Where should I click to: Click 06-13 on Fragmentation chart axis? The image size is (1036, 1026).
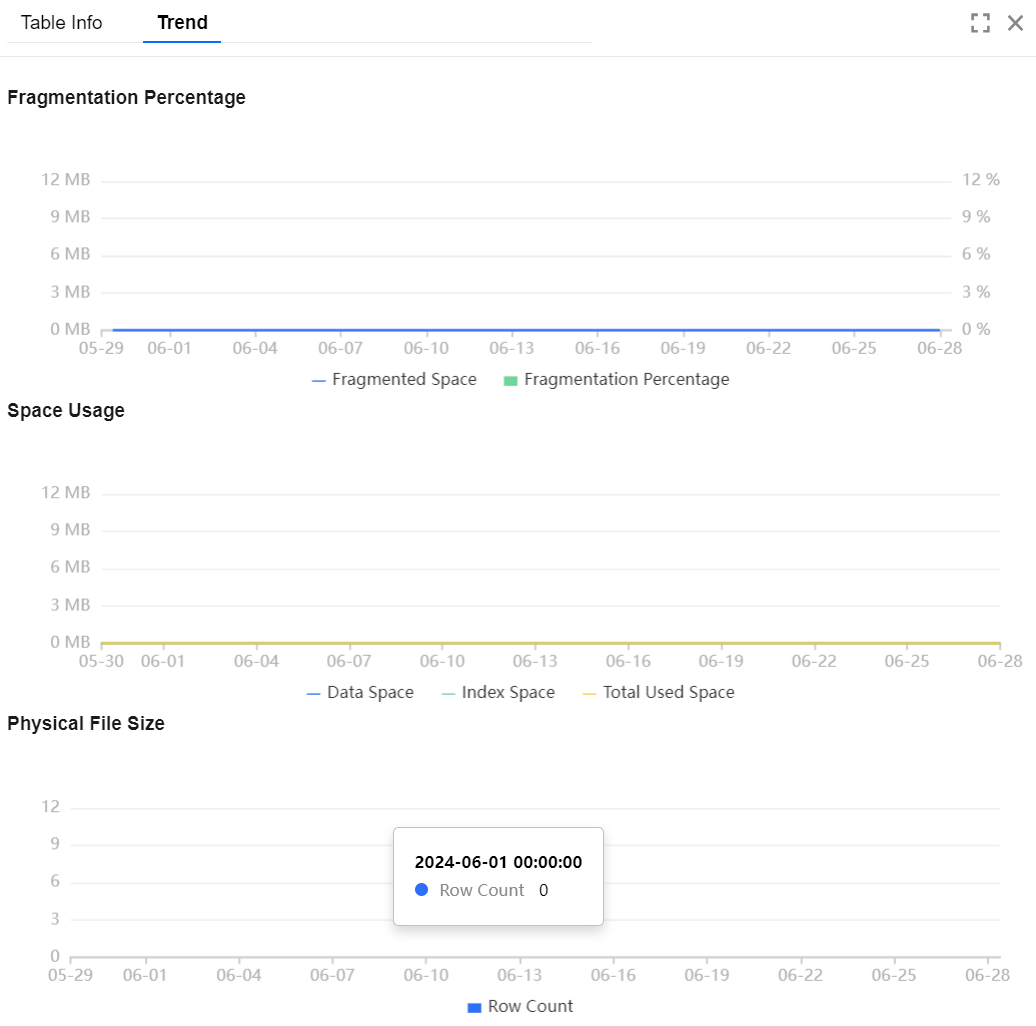point(512,348)
